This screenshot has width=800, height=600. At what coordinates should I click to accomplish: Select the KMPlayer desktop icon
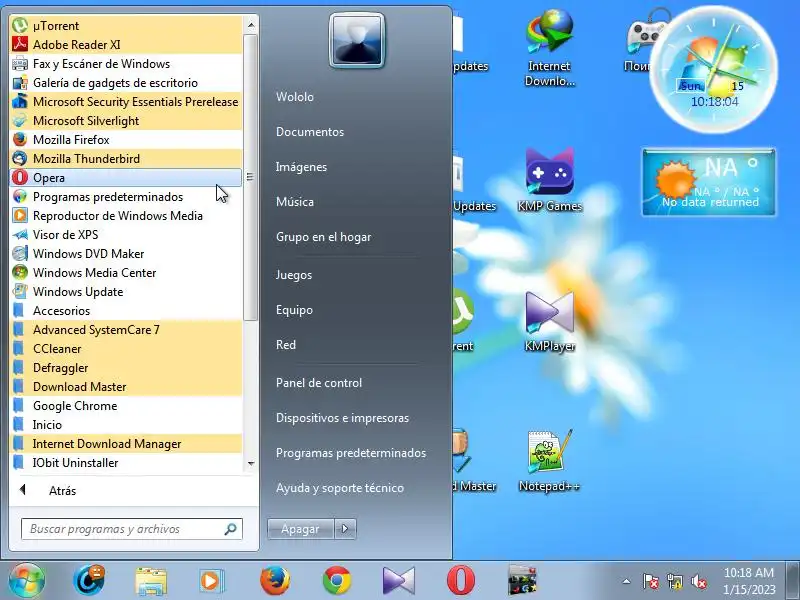coord(549,321)
